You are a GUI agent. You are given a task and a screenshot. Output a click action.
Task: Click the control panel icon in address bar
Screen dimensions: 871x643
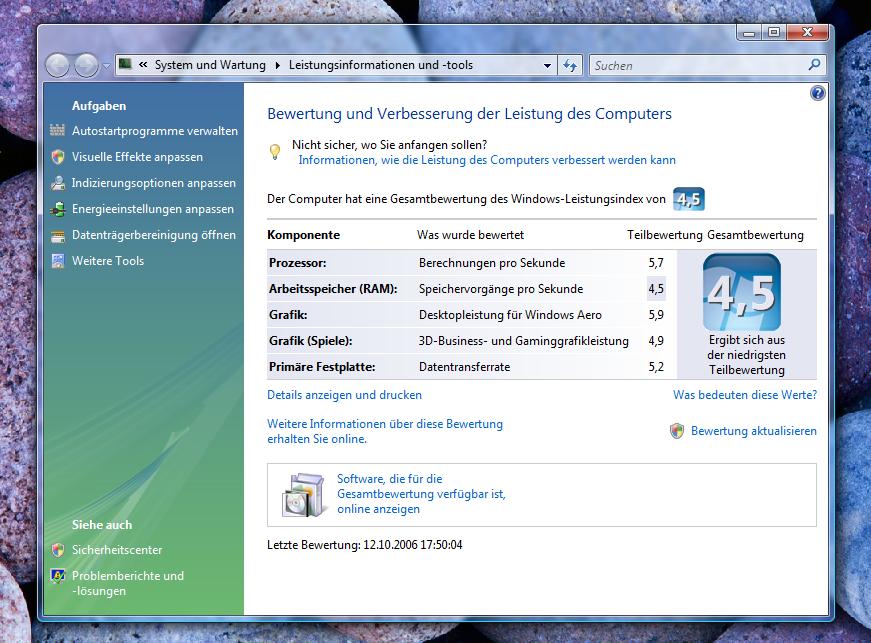tap(126, 64)
